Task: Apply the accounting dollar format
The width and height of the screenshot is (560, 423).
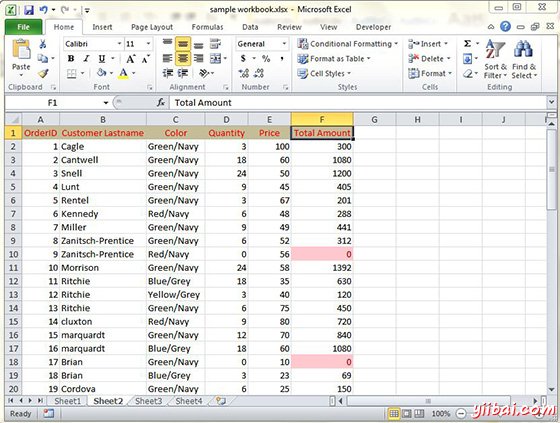Action: (243, 59)
